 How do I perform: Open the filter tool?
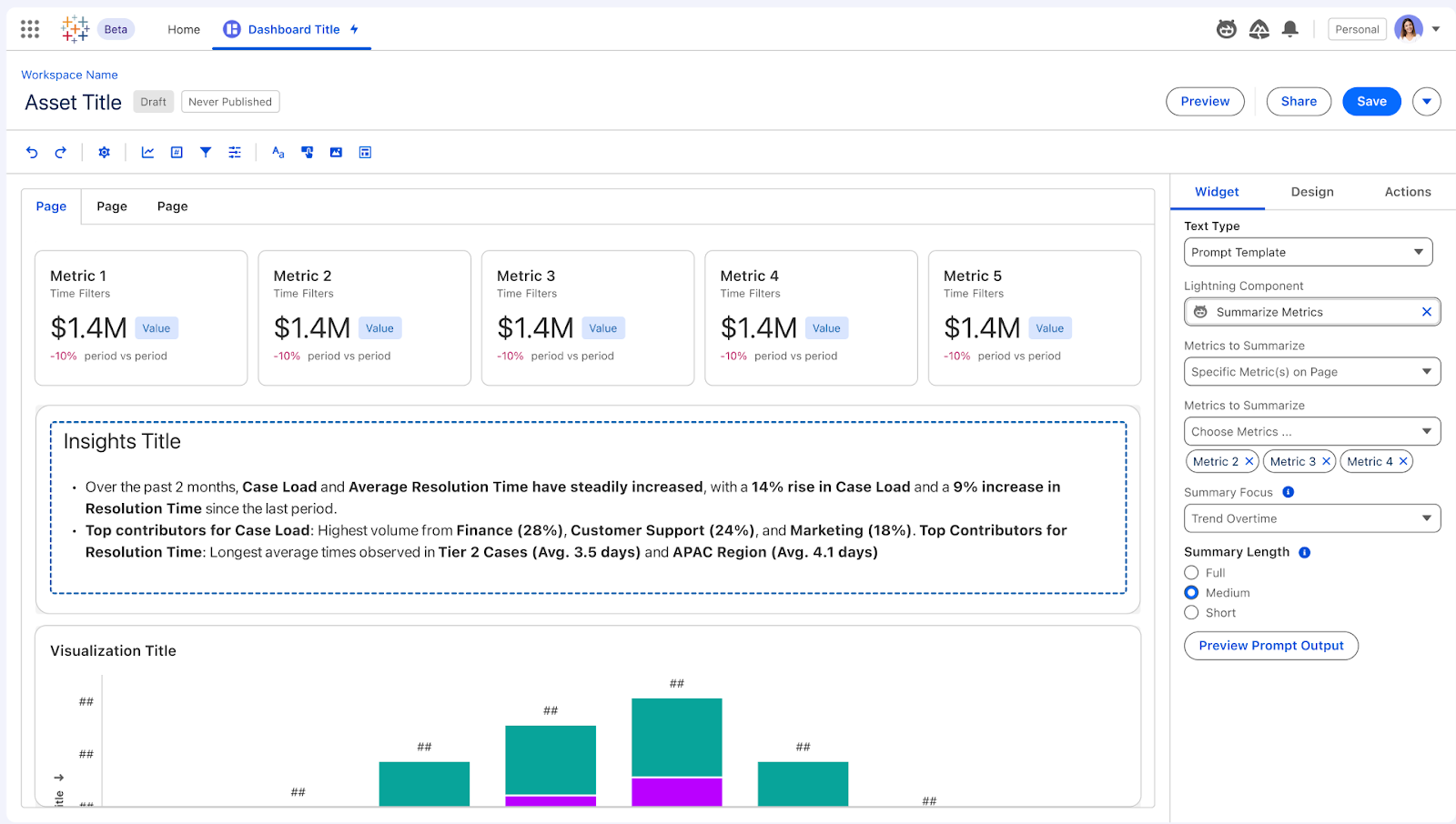pyautogui.click(x=205, y=152)
